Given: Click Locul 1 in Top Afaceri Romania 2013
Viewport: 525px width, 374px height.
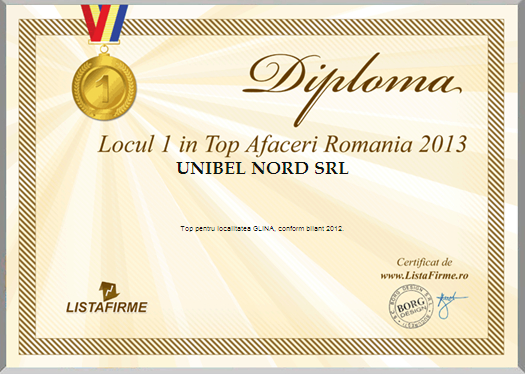Looking at the screenshot, I should click(x=282, y=145).
